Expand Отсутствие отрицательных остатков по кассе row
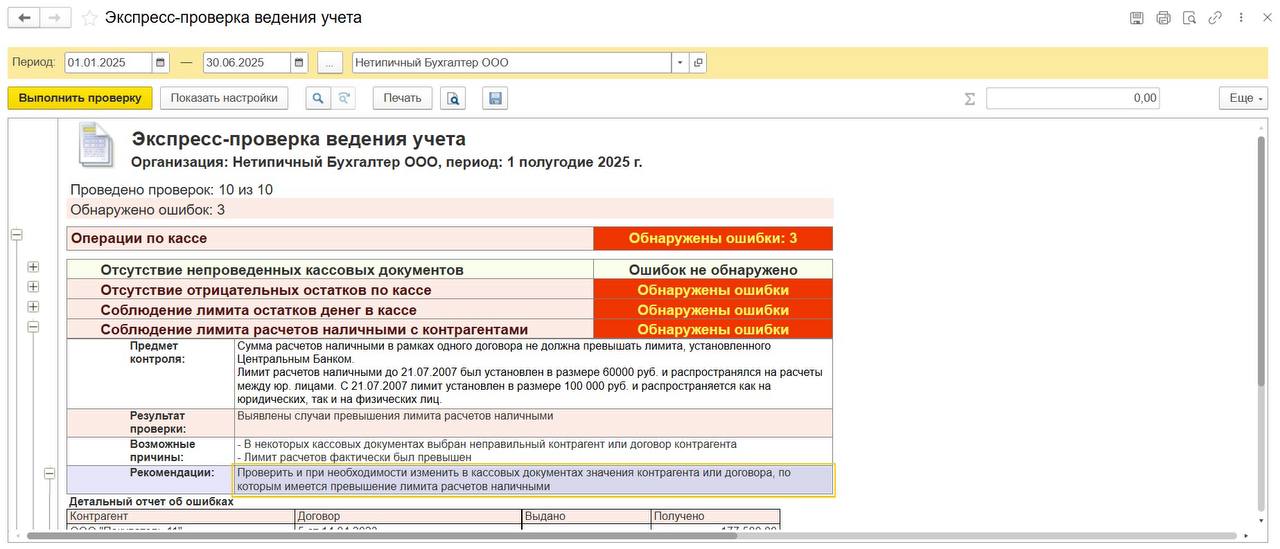This screenshot has height=549, width=1280. [33, 287]
